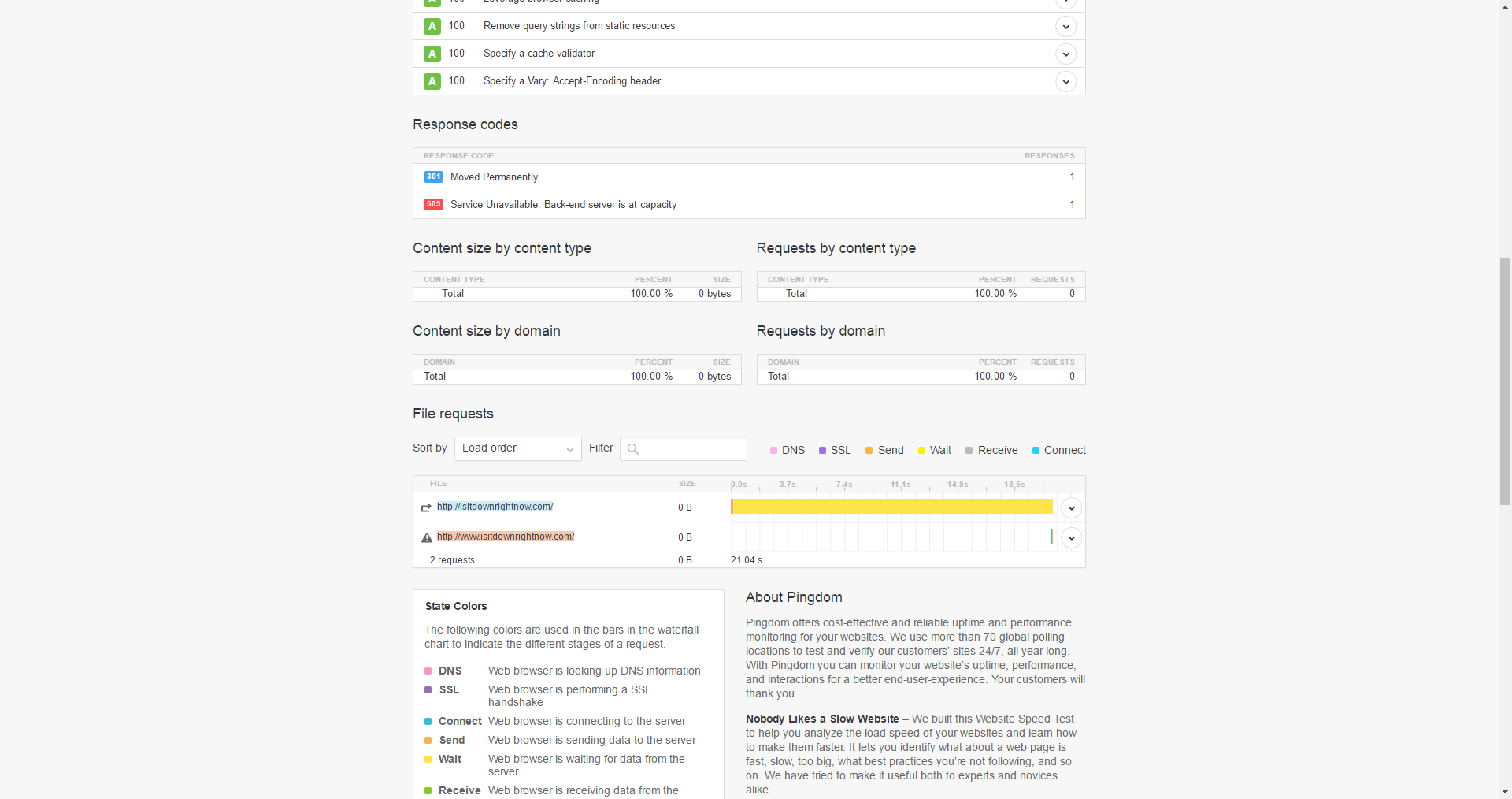The height and width of the screenshot is (799, 1512).
Task: Click the Response codes heading
Action: (465, 124)
